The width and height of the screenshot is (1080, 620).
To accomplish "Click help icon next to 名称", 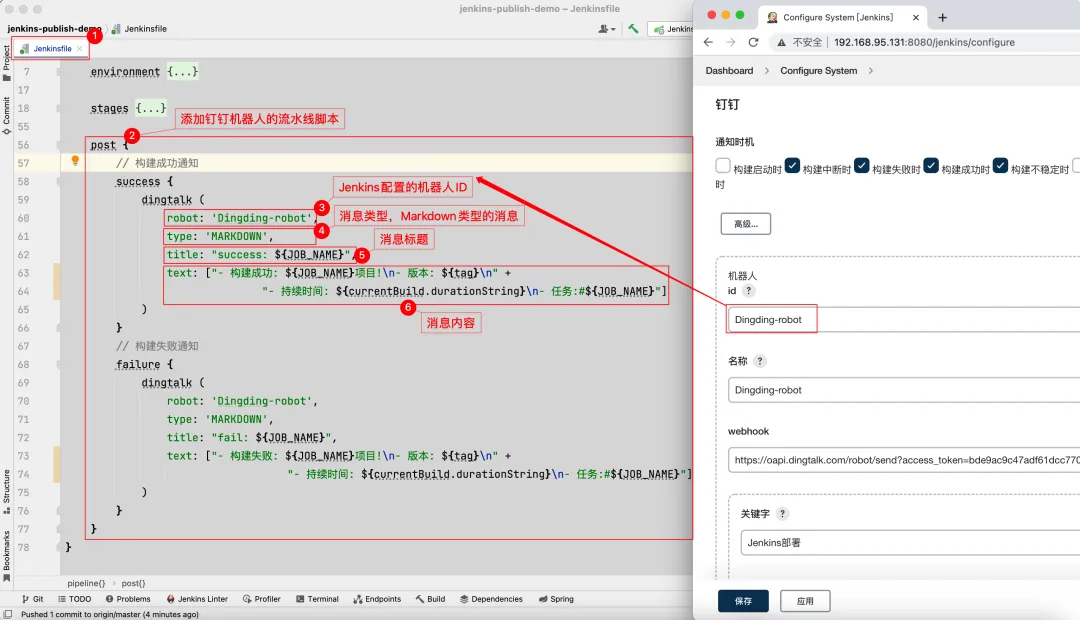I will [x=760, y=361].
